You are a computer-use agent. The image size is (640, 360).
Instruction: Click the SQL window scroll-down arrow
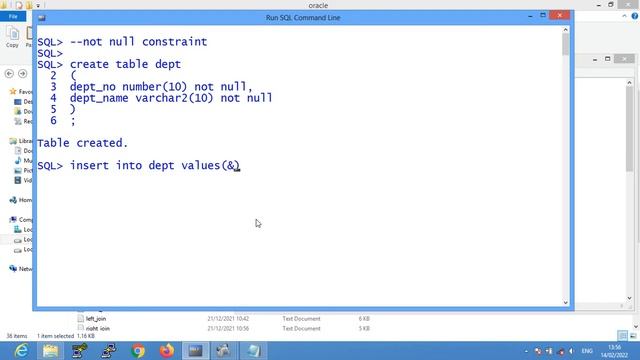click(x=565, y=302)
